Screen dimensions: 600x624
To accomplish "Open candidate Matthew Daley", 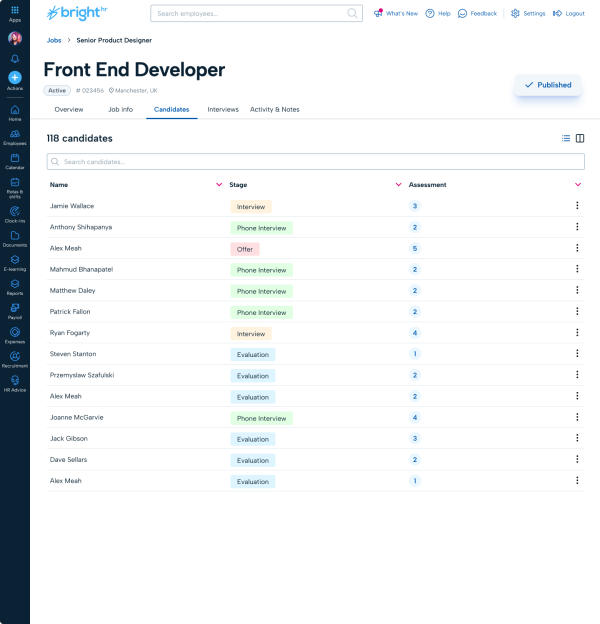I will click(x=72, y=291).
